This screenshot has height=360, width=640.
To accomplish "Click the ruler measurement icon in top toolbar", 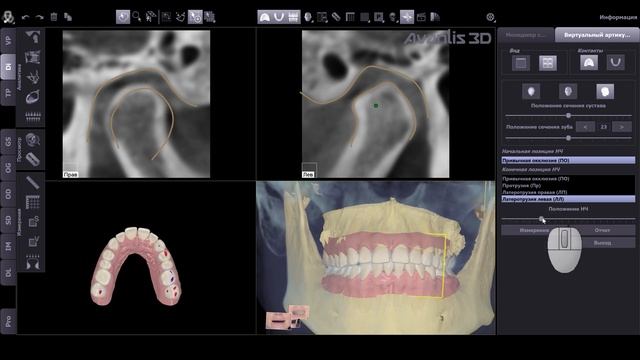I will [x=336, y=17].
